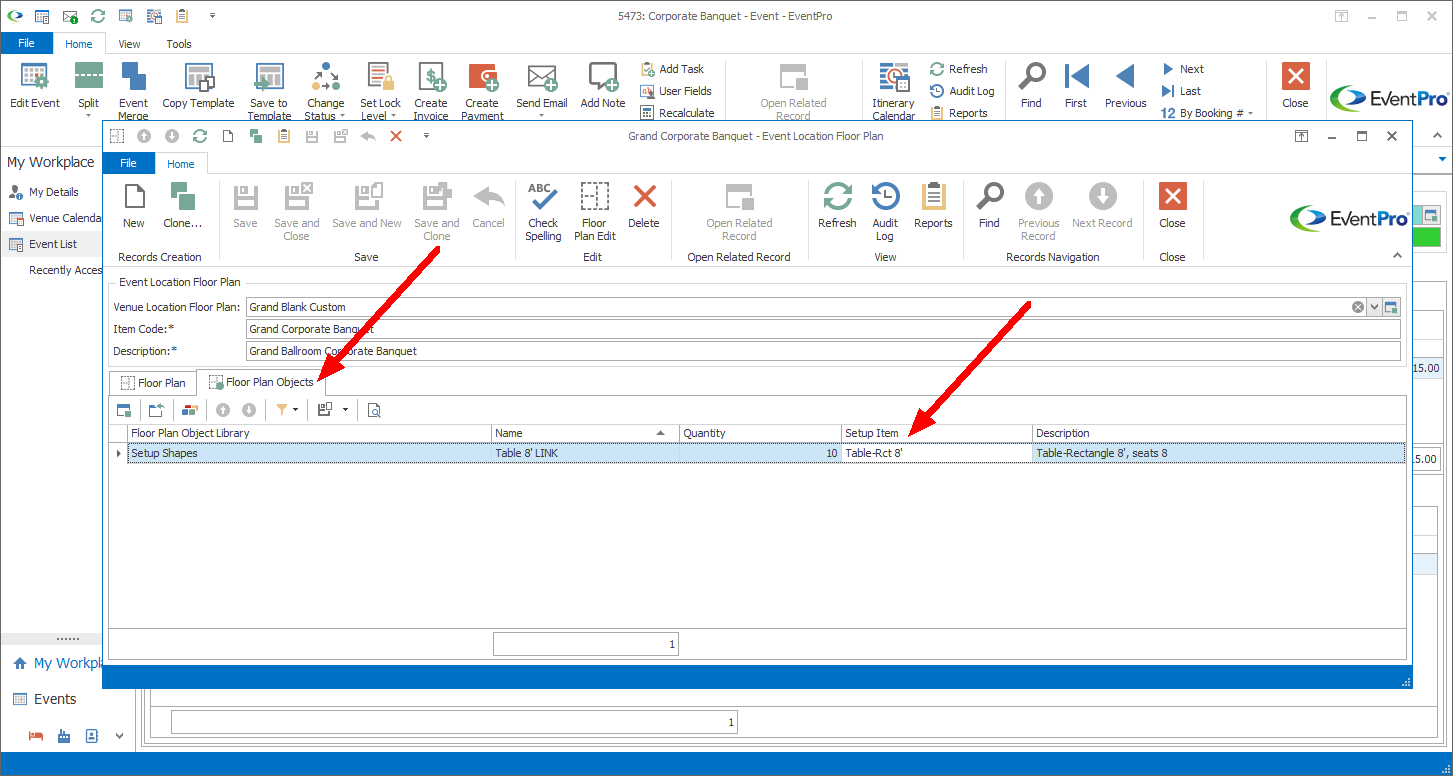Click the grid's print preview magnifier icon
The image size is (1453, 776).
[374, 410]
